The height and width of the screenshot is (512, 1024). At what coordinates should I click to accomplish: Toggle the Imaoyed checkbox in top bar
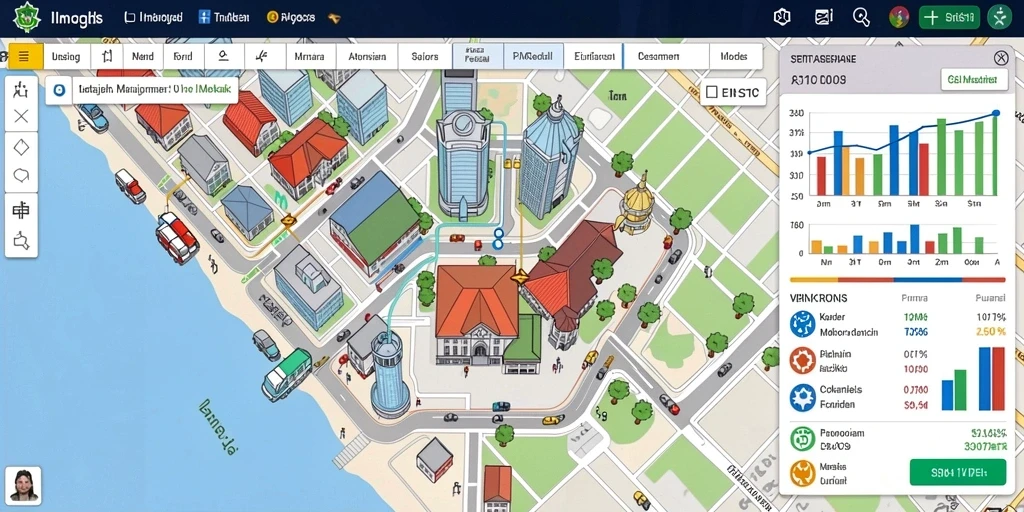pos(129,18)
